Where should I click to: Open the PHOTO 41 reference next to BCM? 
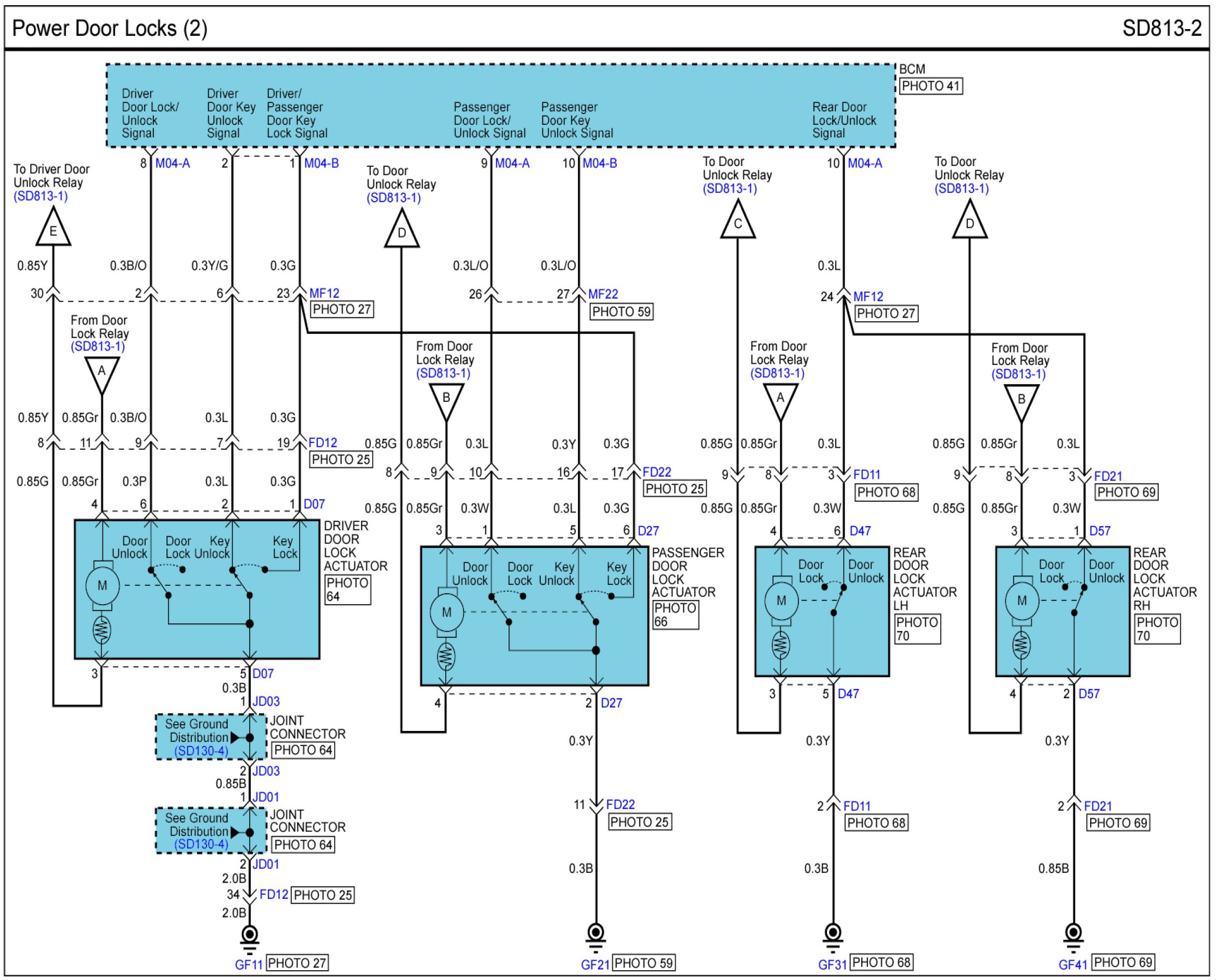coord(930,86)
